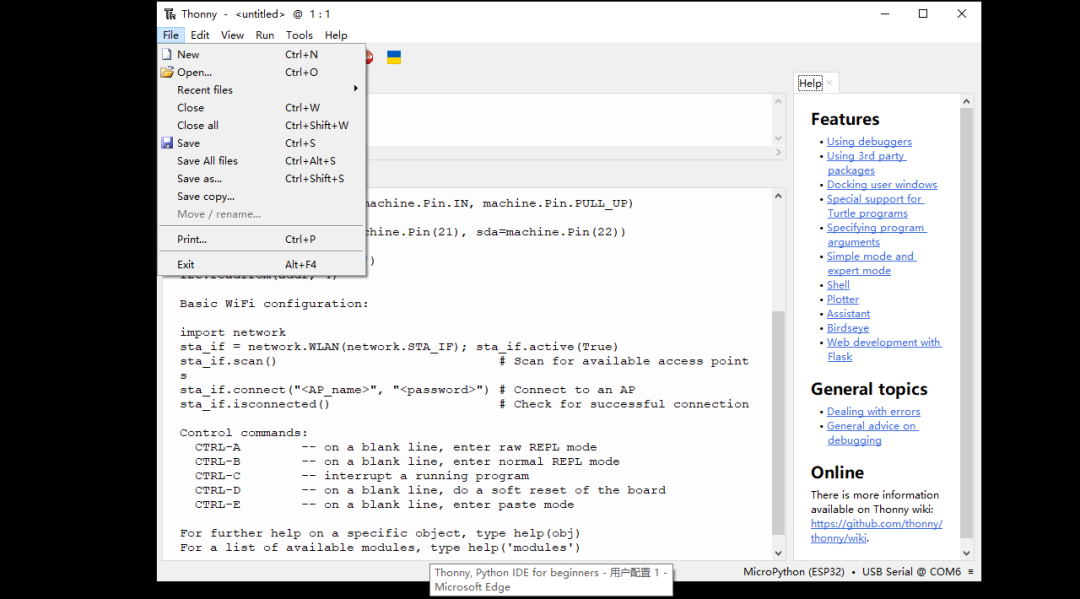Open Web development with Flask link

[x=884, y=349]
